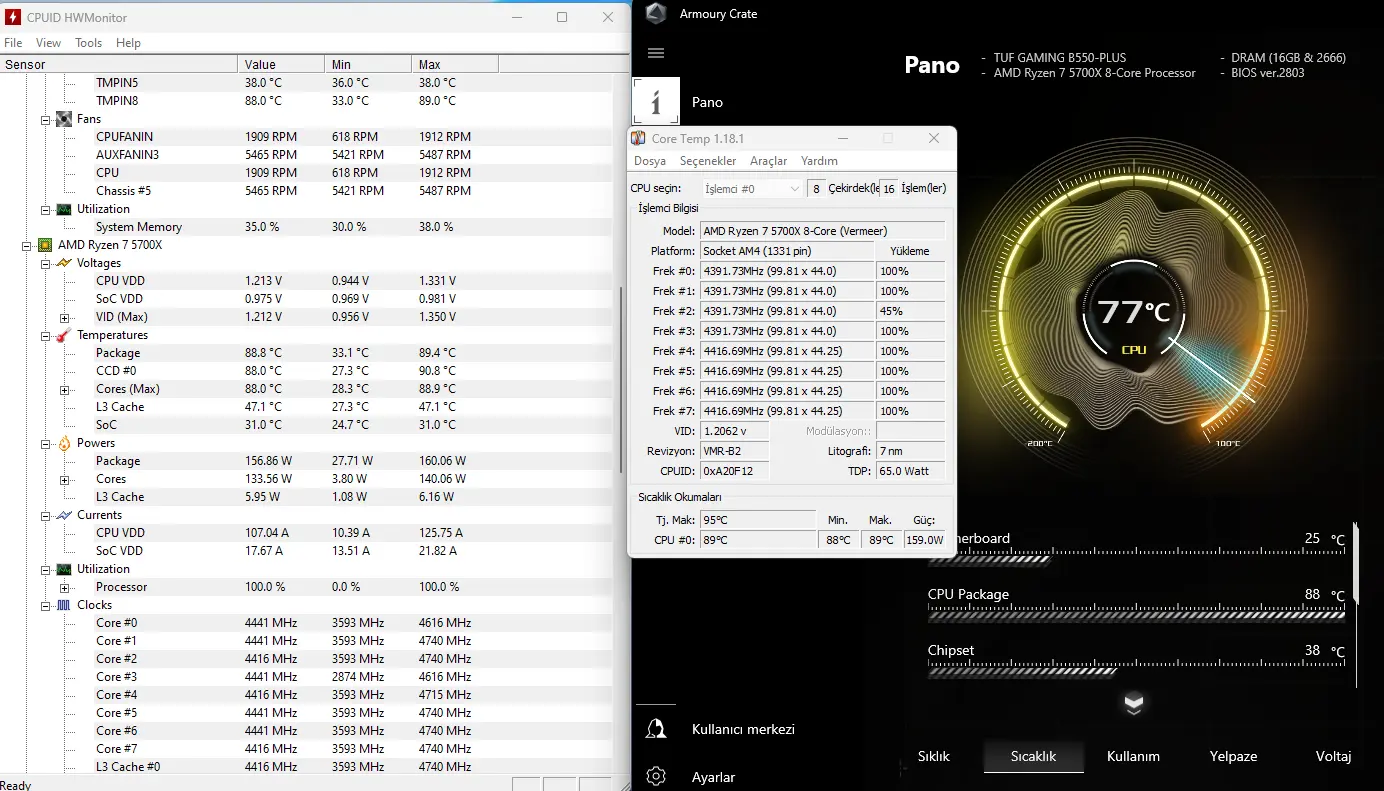Image resolution: width=1384 pixels, height=791 pixels.
Task: Select the CPUFANIN fan row
Action: coord(305,137)
